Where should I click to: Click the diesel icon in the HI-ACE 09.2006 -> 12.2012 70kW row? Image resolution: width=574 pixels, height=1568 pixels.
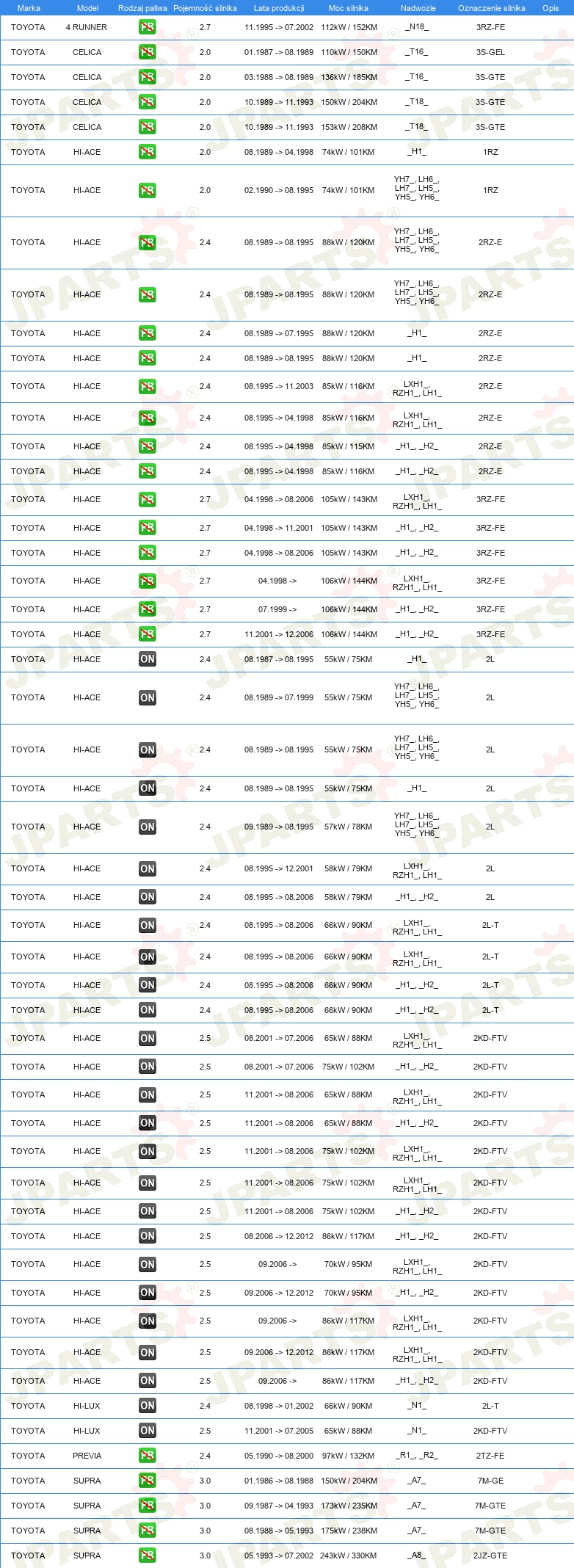[148, 1293]
